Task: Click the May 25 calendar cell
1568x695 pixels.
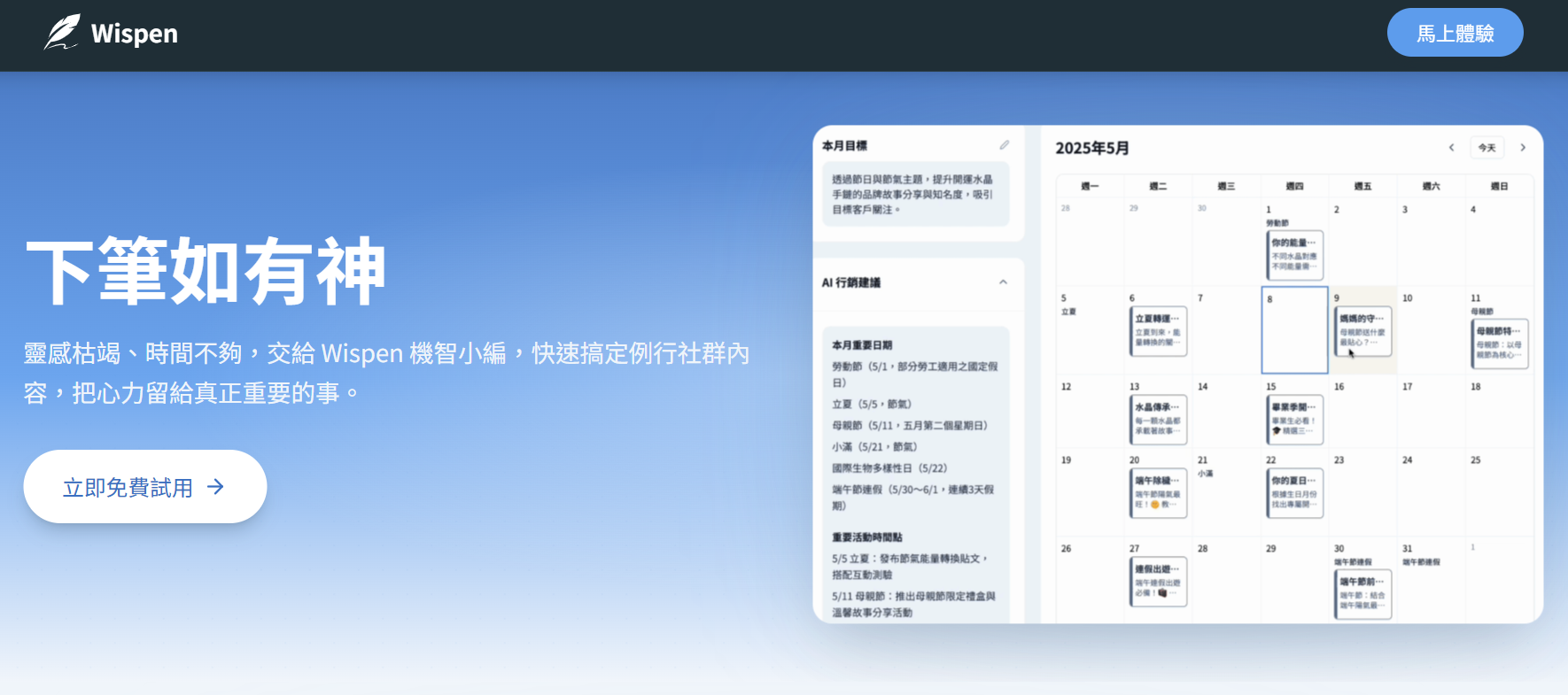Action: 1499,491
